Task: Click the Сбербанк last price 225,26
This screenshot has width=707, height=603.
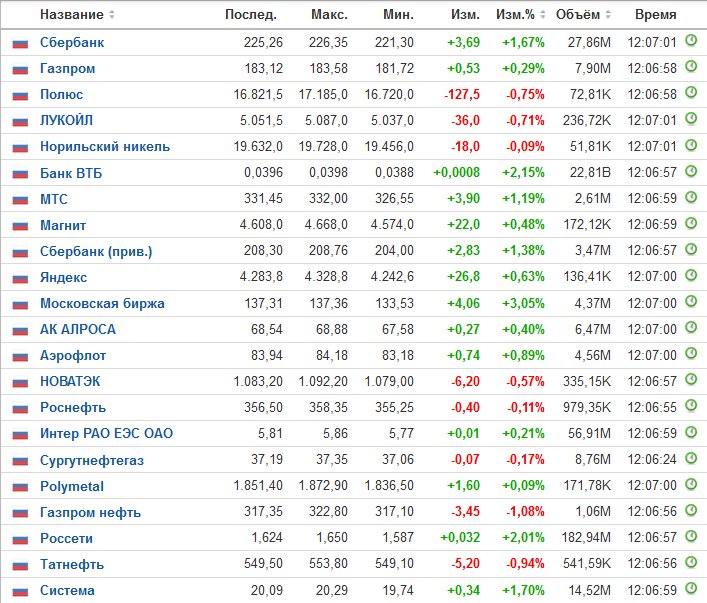Action: [x=263, y=42]
